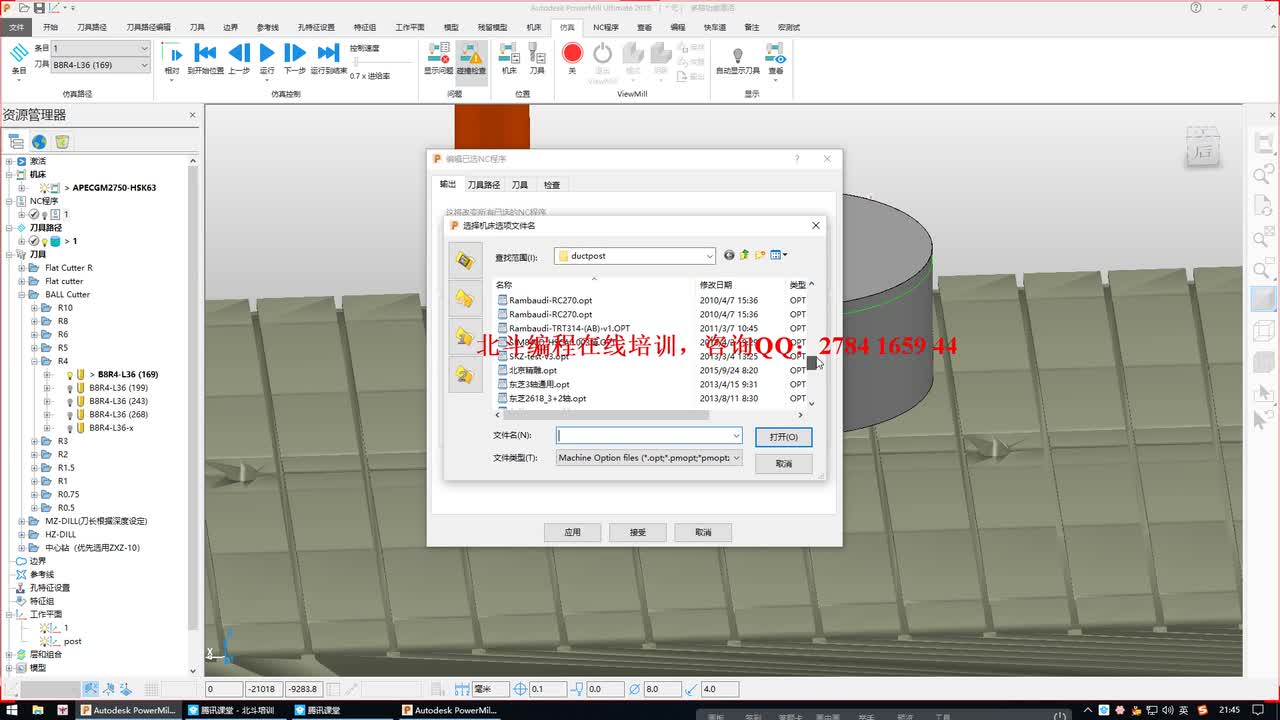Click the fourth shortcut icon in dialog sidebar
The height and width of the screenshot is (720, 1280).
464,374
